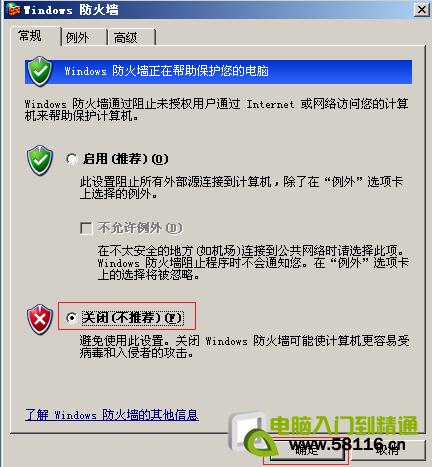Open the 了解 Windows 防火墙的其他信息 link
Viewport: 432px width, 467px height.
pyautogui.click(x=112, y=415)
